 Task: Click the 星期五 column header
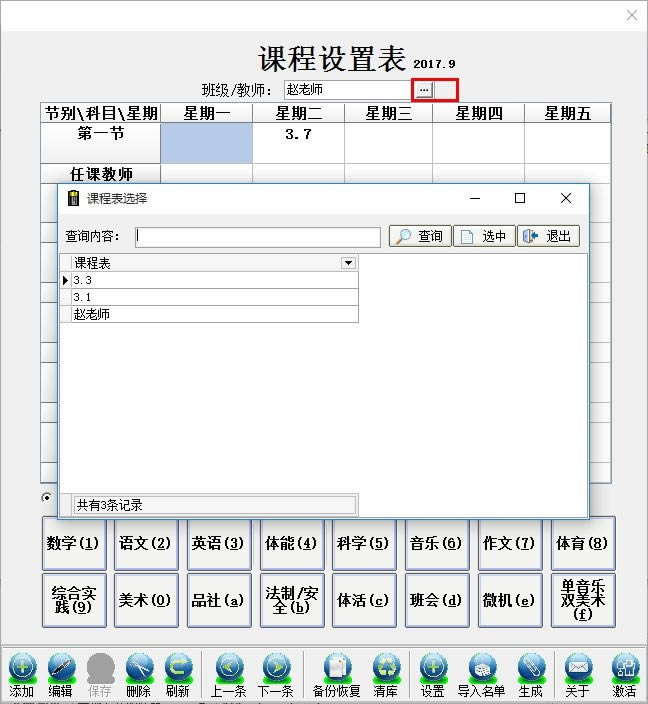pos(568,113)
